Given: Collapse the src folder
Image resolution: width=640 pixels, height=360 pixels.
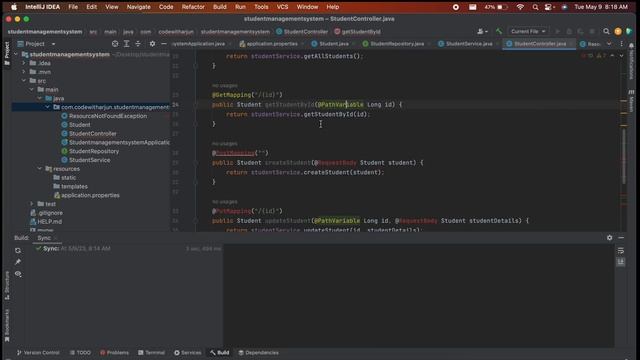Looking at the screenshot, I should click(24, 81).
